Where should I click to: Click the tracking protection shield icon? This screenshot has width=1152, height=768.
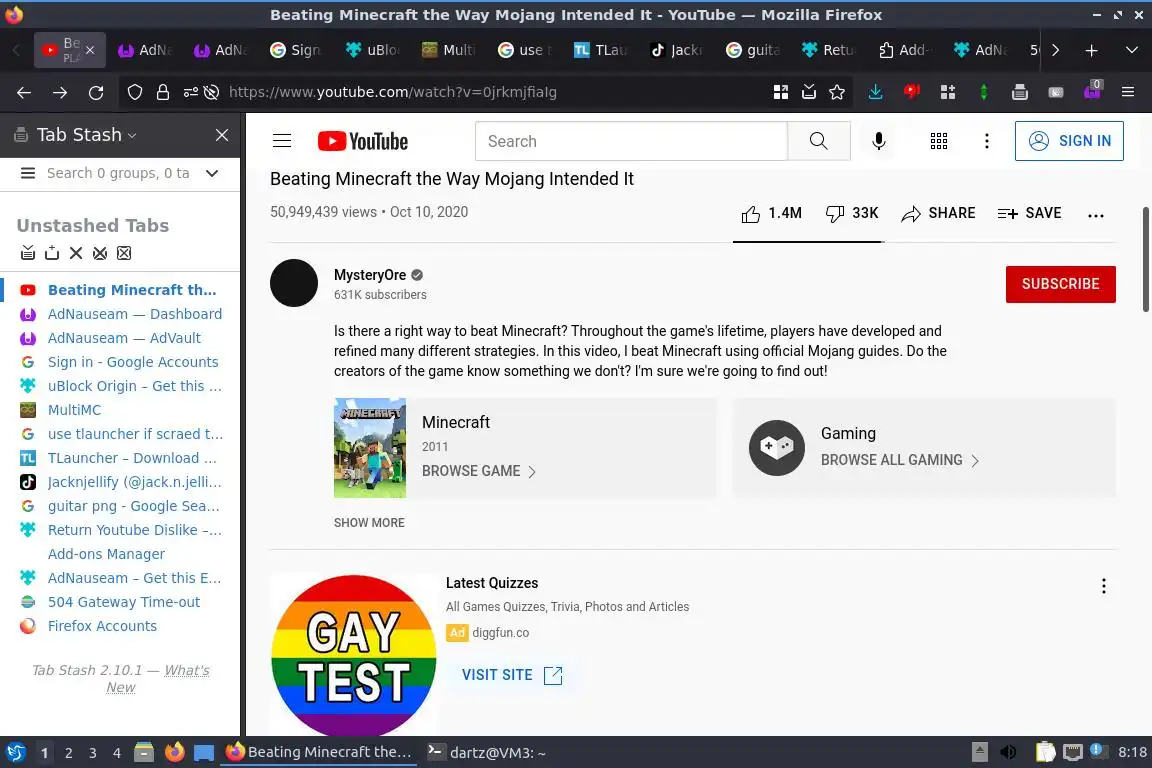(135, 93)
